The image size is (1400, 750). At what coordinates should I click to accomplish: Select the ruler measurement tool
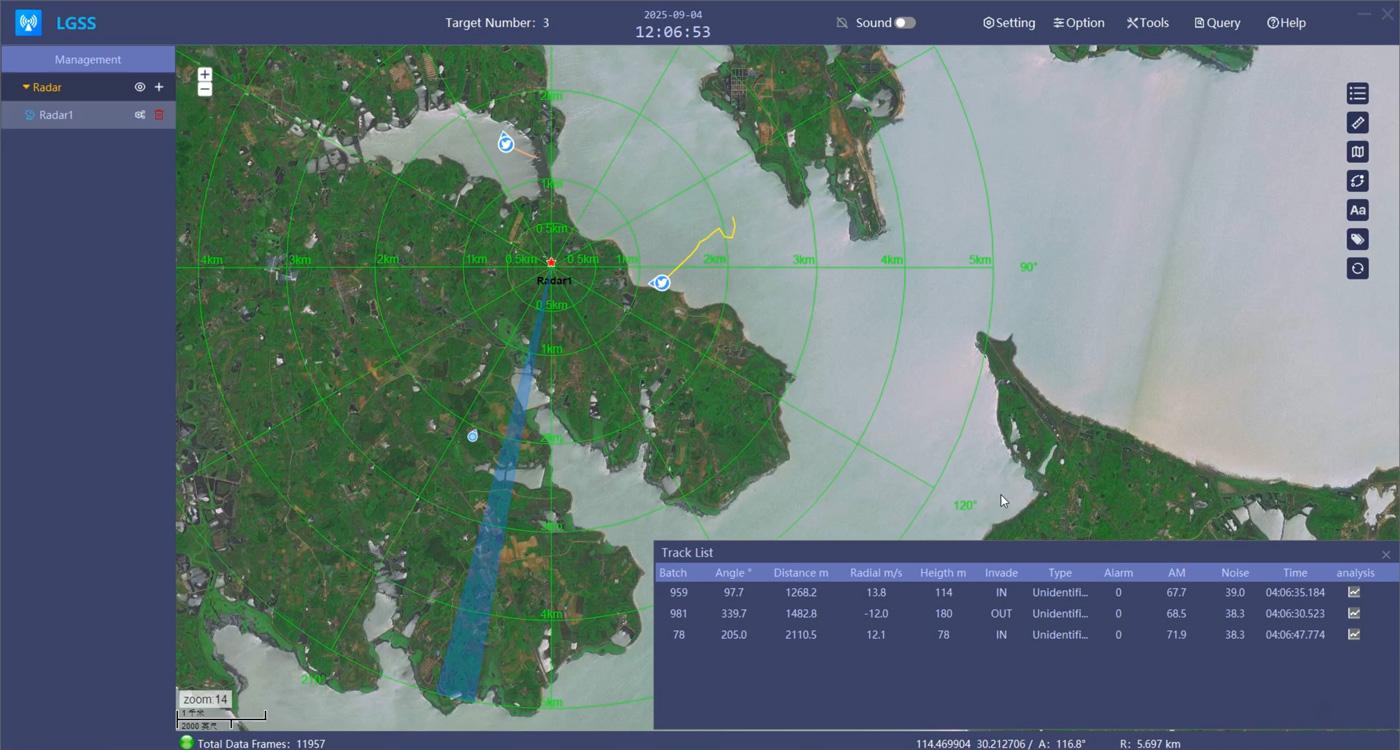(x=1357, y=122)
